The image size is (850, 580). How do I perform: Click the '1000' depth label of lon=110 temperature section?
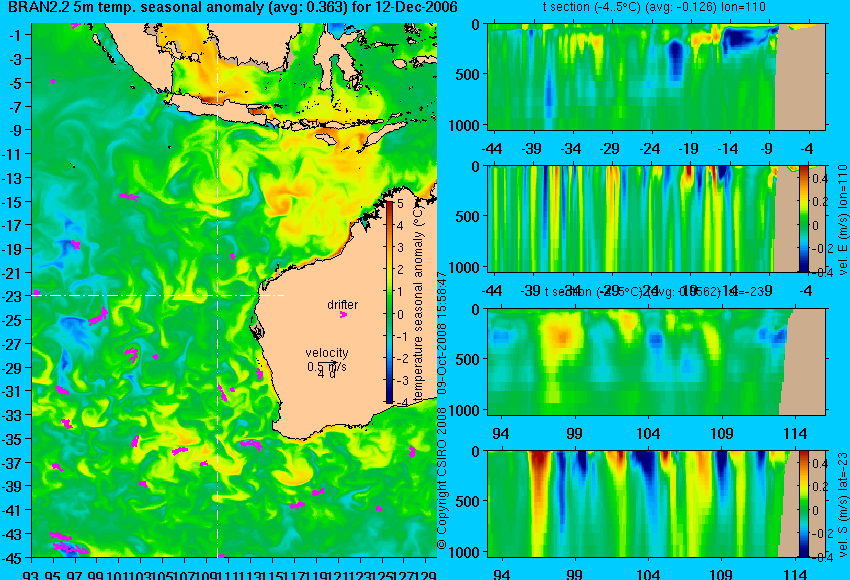(464, 126)
